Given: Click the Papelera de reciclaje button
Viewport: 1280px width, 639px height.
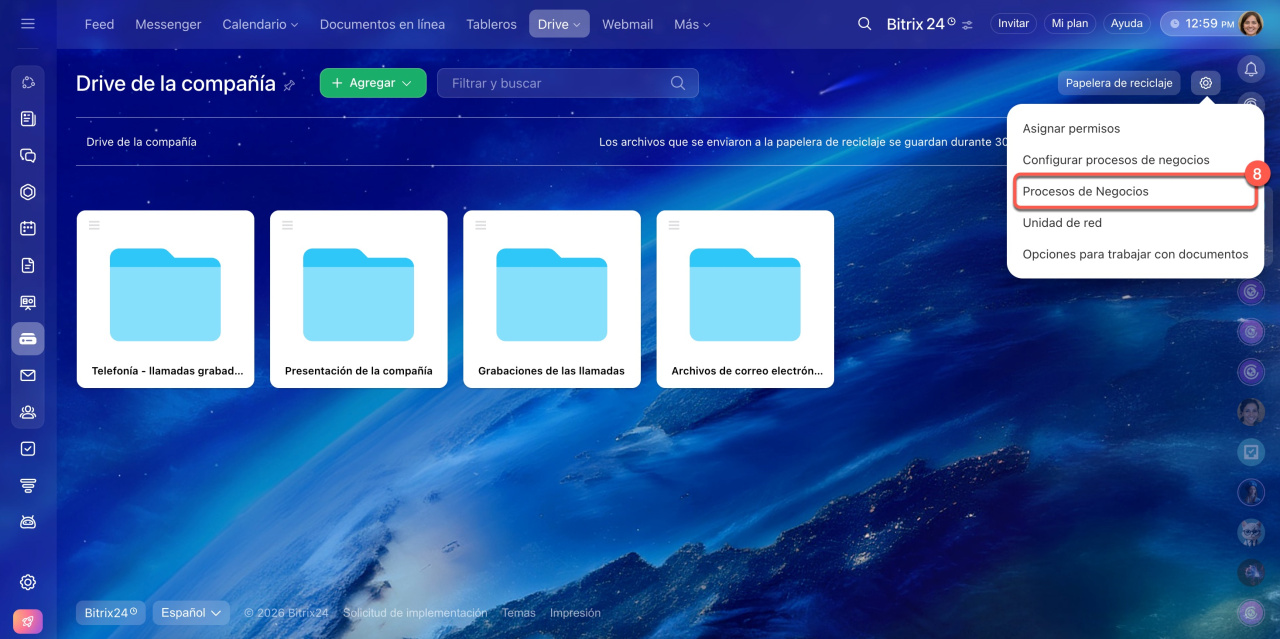Looking at the screenshot, I should [1119, 83].
